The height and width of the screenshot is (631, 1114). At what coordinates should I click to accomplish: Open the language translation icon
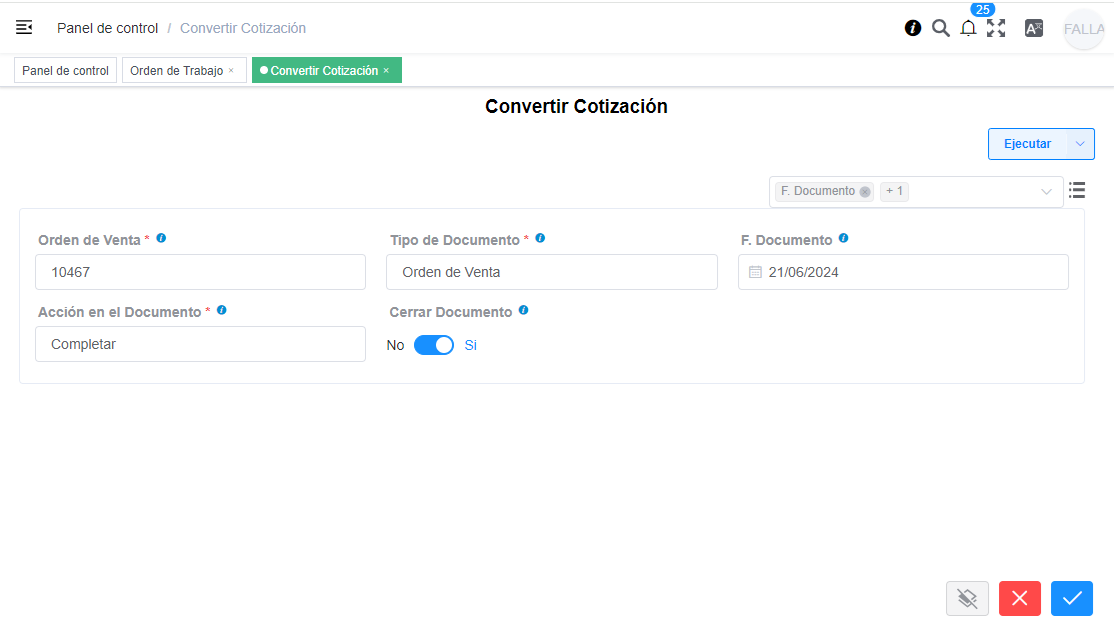pyautogui.click(x=1034, y=28)
